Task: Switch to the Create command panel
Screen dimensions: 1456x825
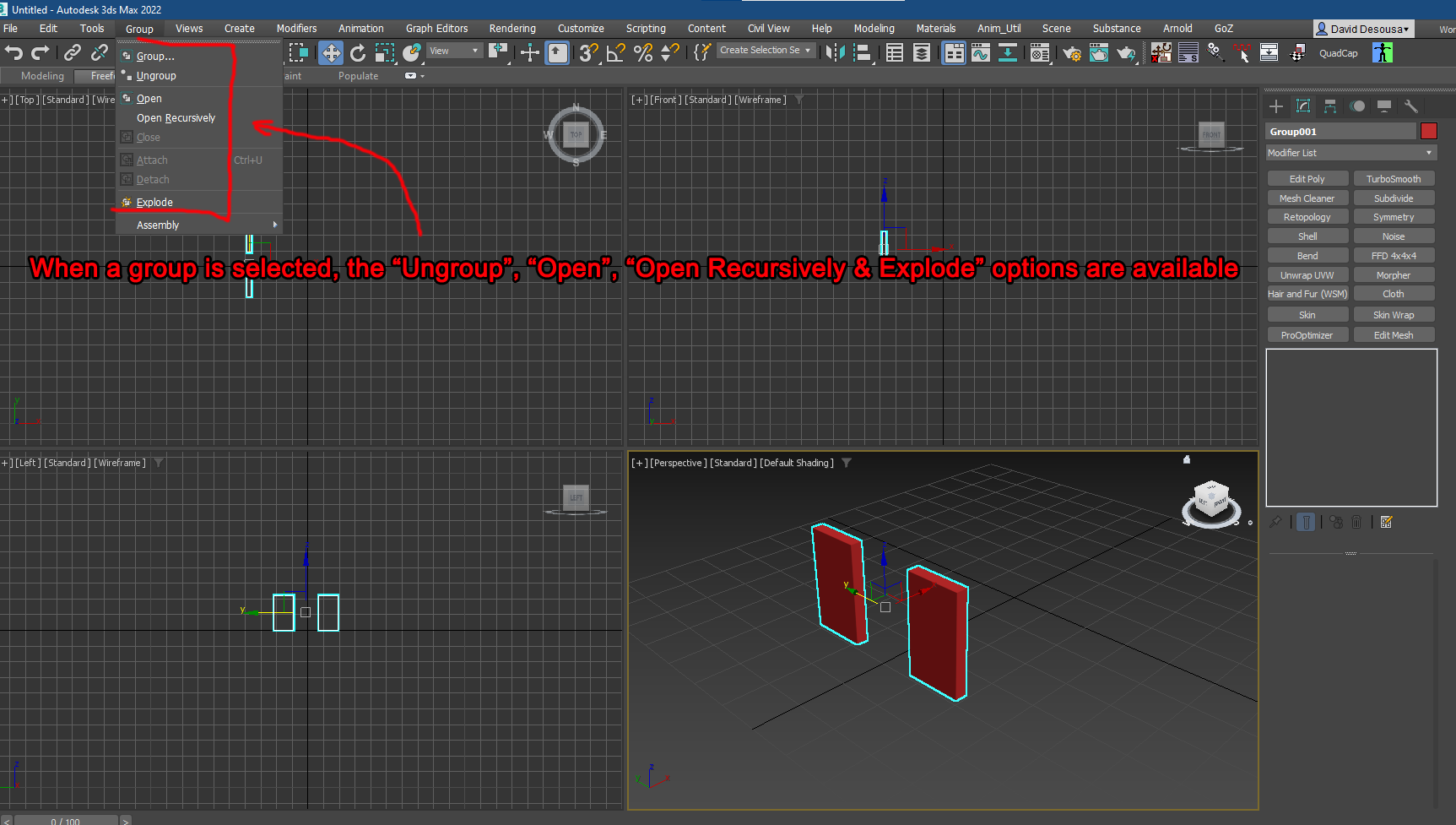Action: (1276, 106)
